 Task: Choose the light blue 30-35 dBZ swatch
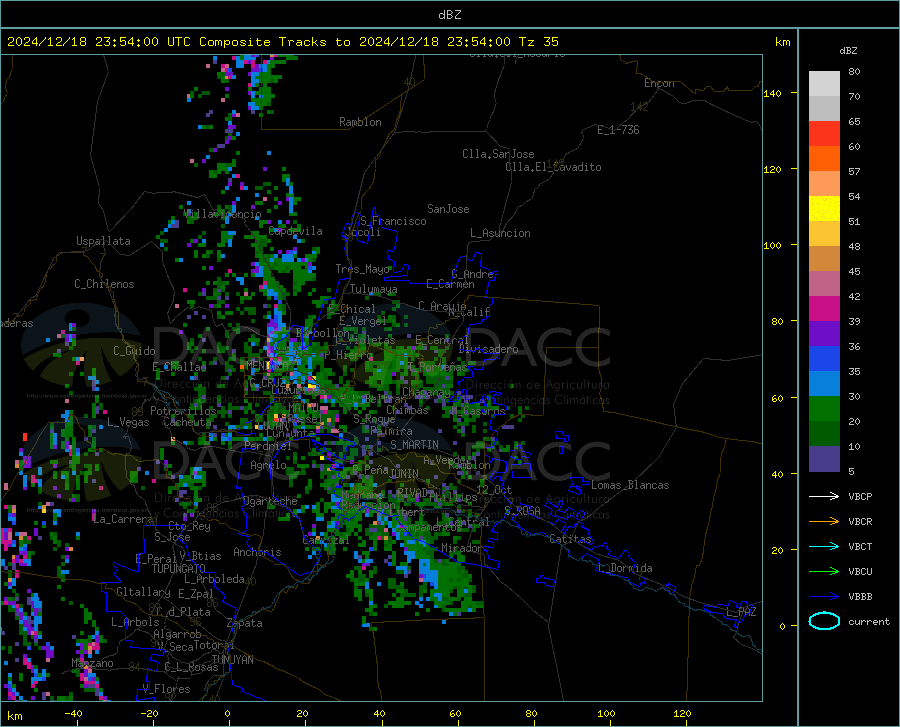824,384
